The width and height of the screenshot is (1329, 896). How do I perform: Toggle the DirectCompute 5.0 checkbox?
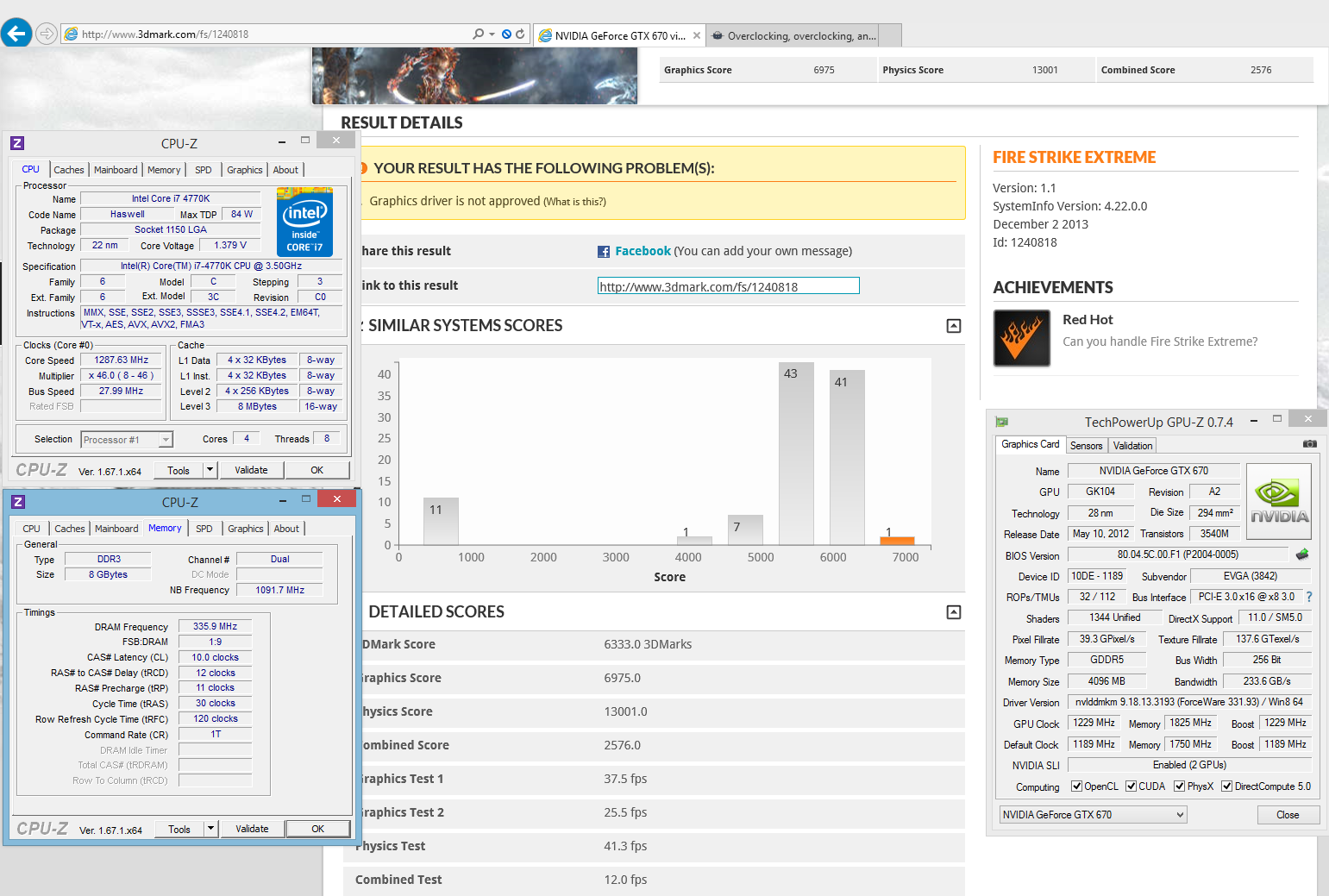point(1226,786)
